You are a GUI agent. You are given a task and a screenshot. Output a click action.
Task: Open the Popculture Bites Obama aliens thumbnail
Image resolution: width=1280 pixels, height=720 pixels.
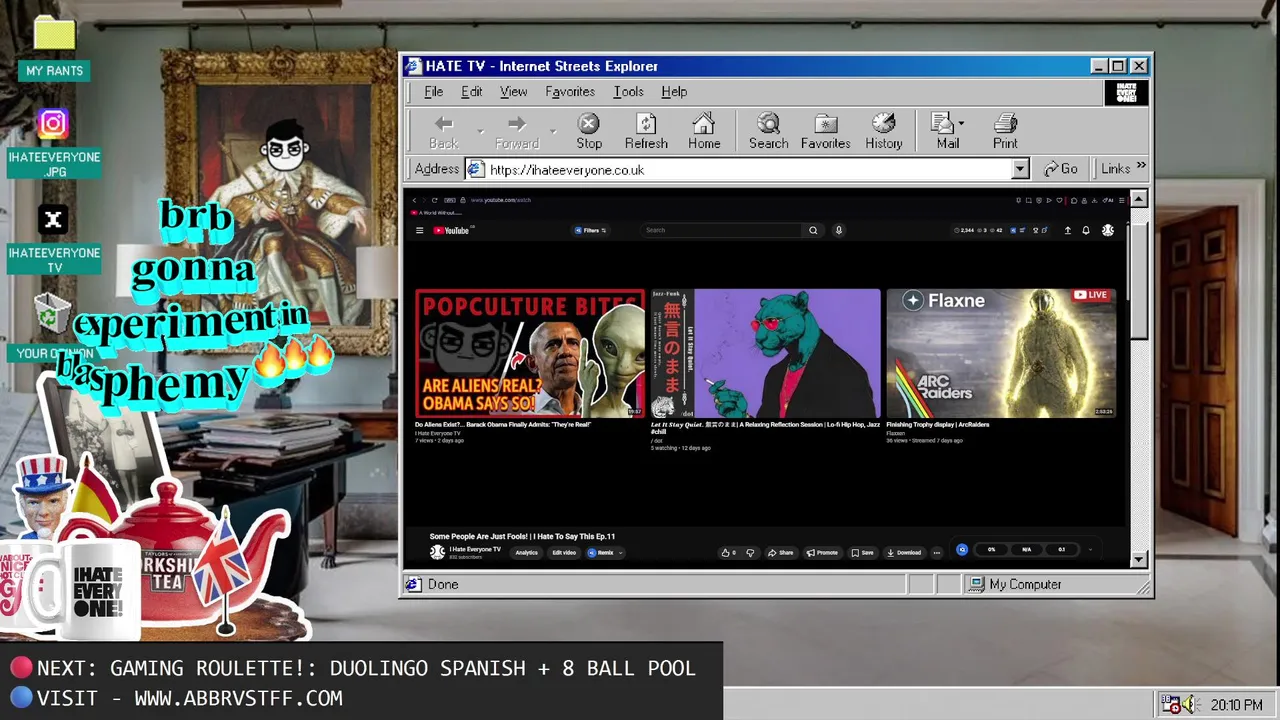[x=530, y=353]
